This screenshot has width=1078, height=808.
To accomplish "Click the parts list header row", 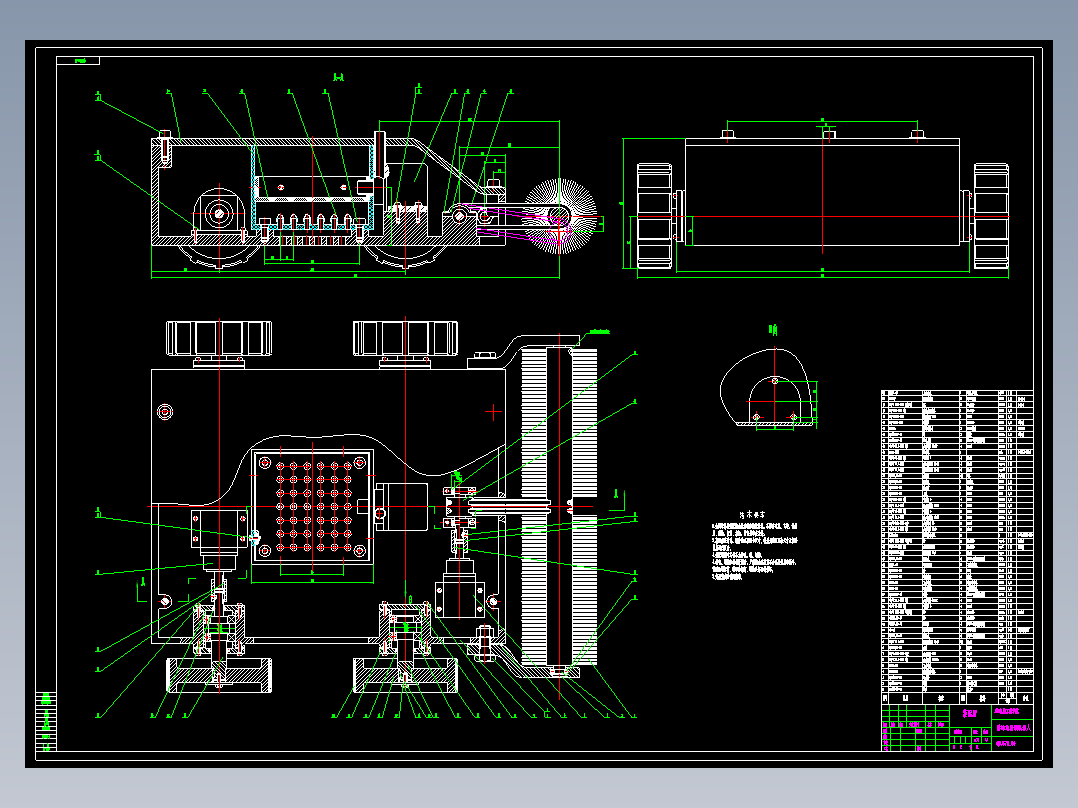I will tap(957, 699).
